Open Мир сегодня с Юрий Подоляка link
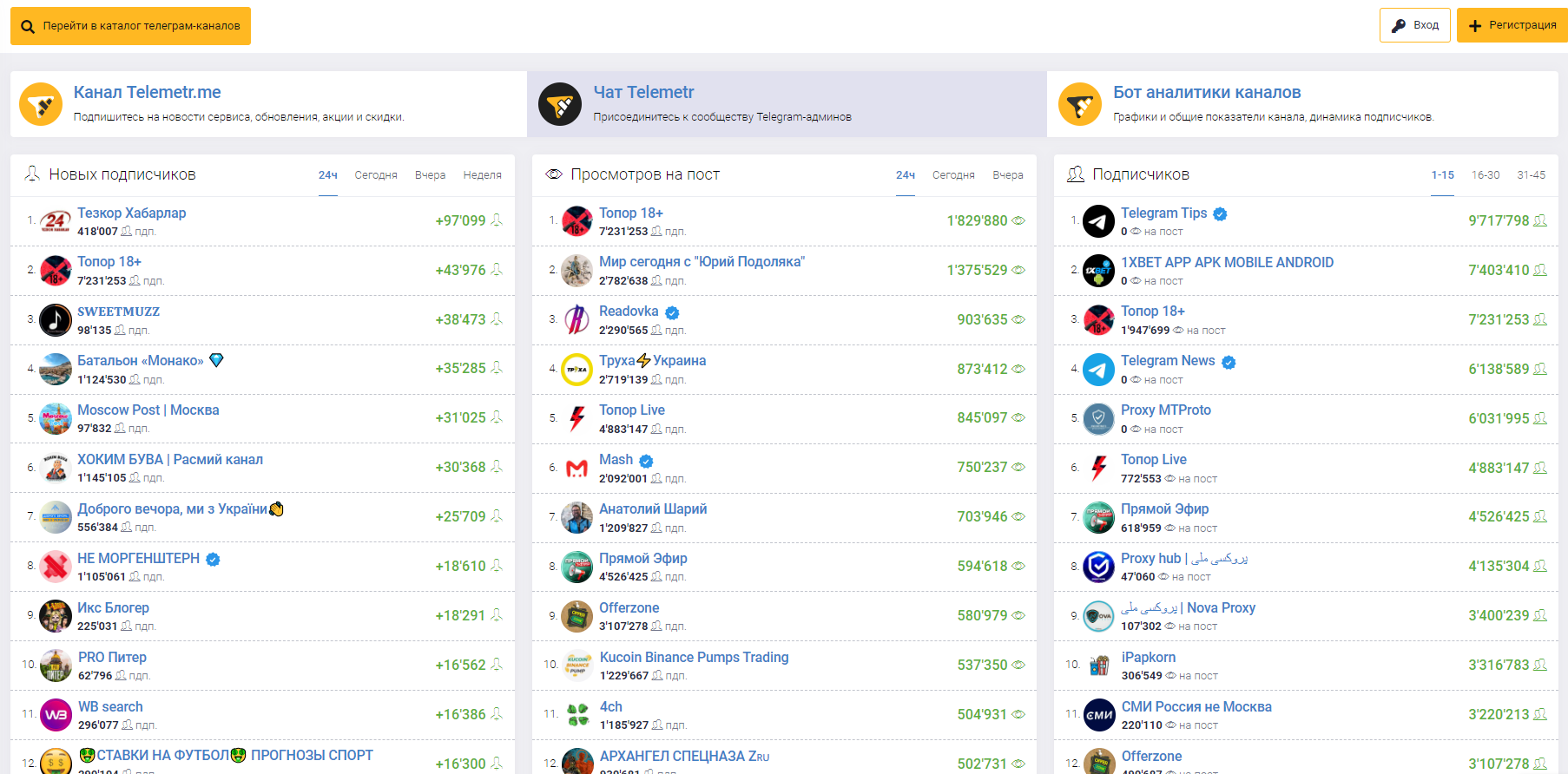Viewport: 1568px width, 774px height. [702, 262]
